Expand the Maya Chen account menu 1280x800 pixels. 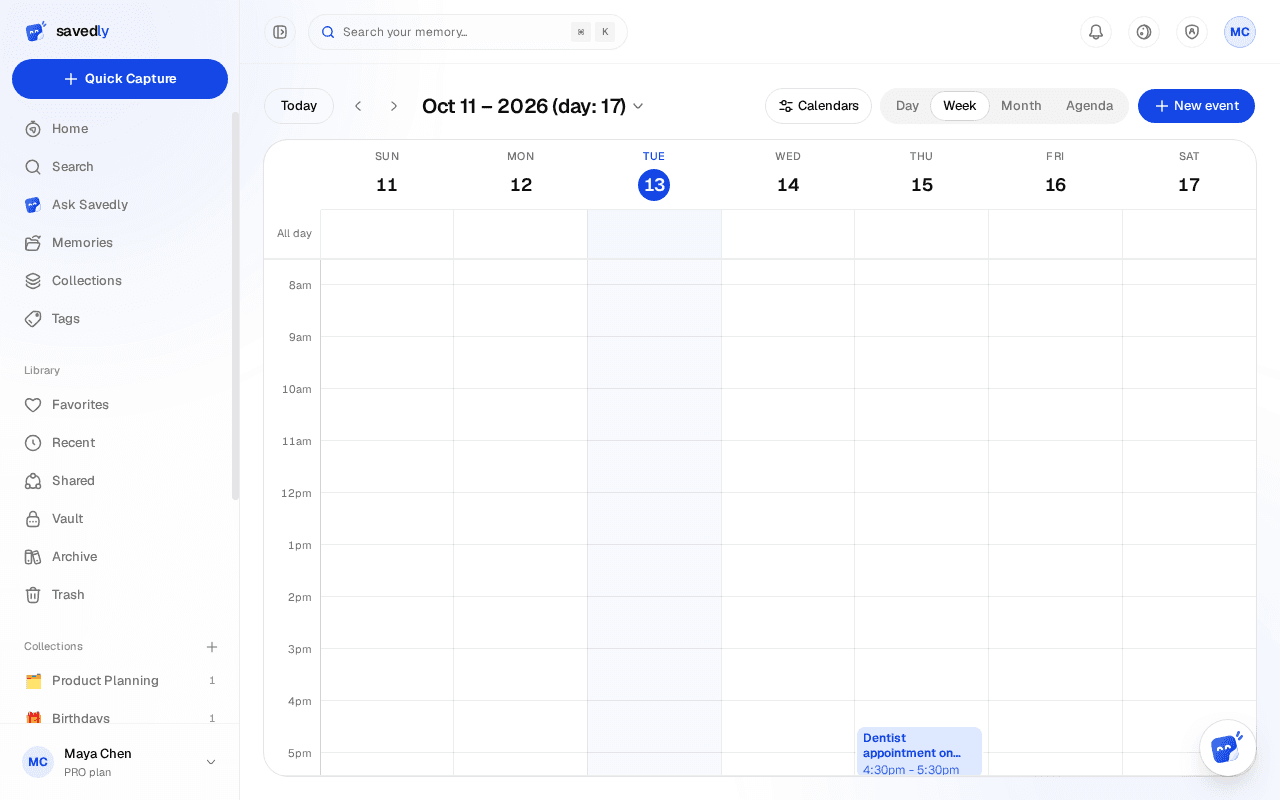pyautogui.click(x=120, y=762)
